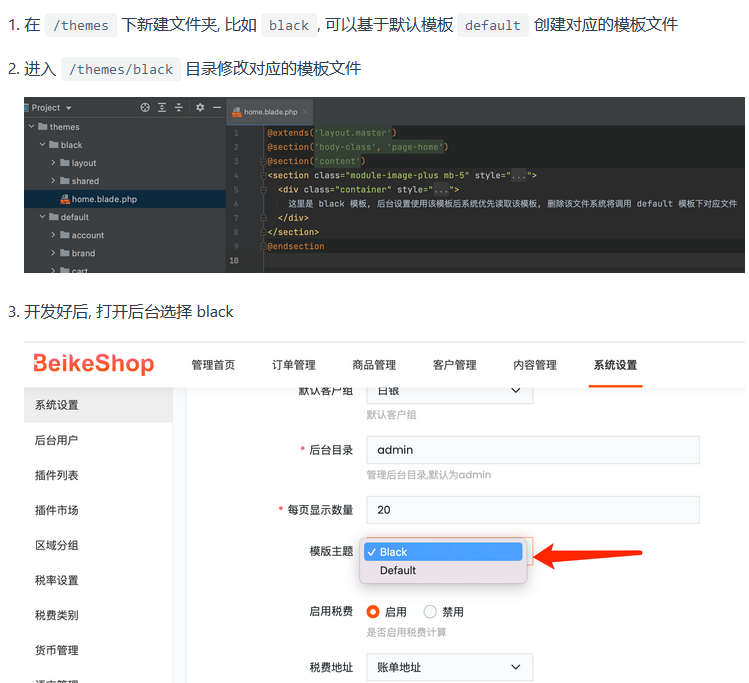Viewport: 749px width, 683px height.
Task: Click the locate-file target icon in Project panel
Action: (145, 107)
